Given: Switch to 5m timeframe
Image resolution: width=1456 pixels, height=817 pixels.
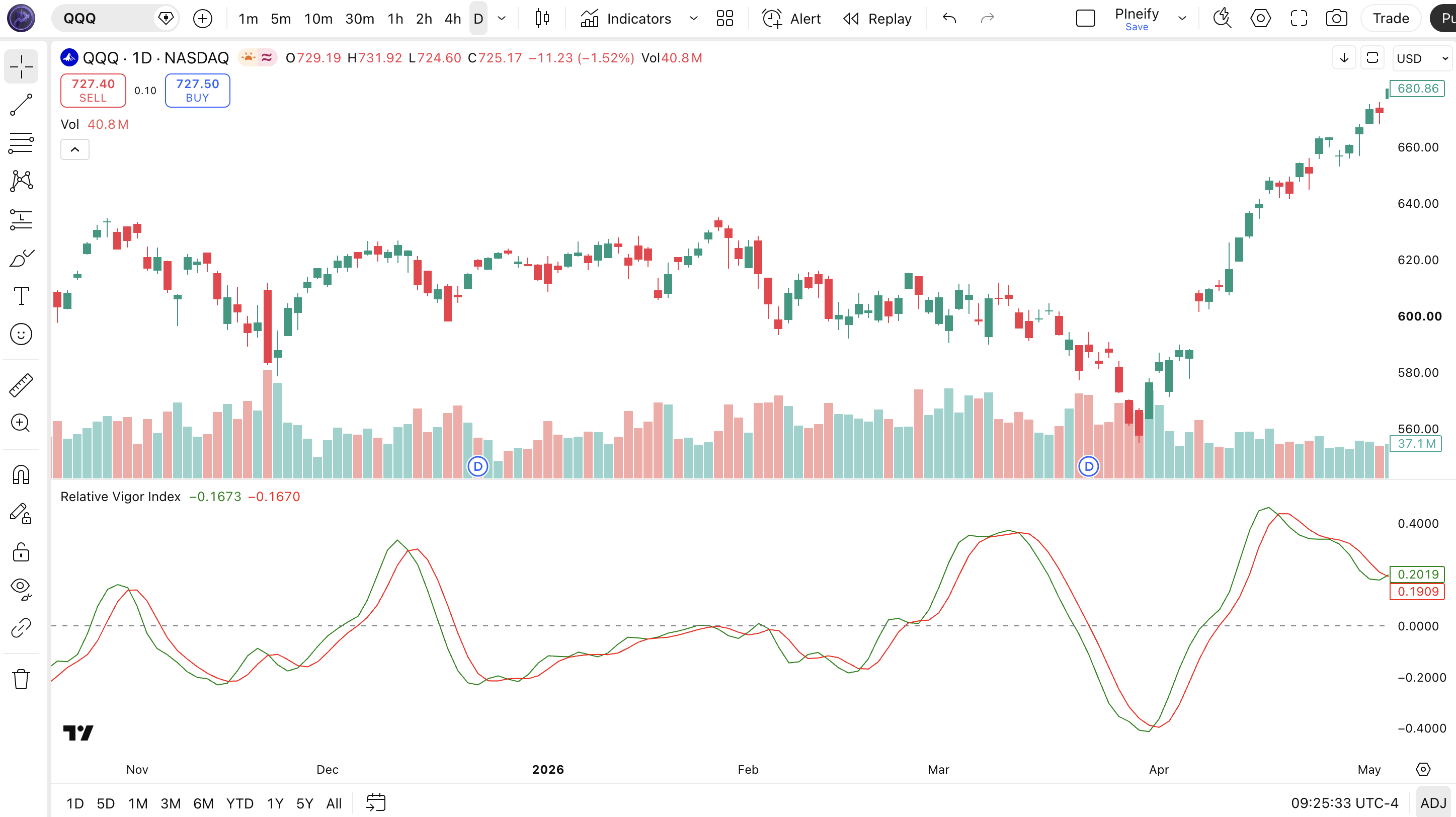Looking at the screenshot, I should coord(280,19).
